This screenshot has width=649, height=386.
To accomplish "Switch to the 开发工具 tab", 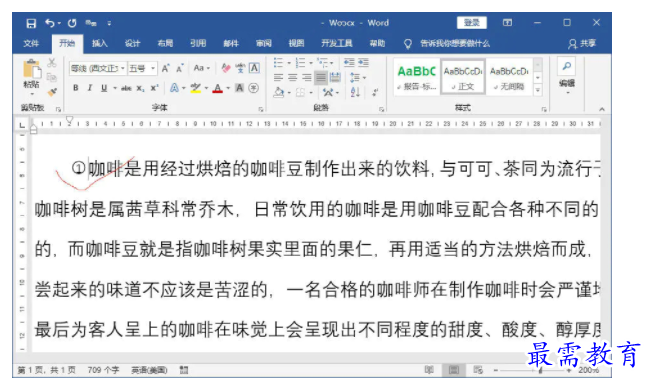I will (x=337, y=43).
